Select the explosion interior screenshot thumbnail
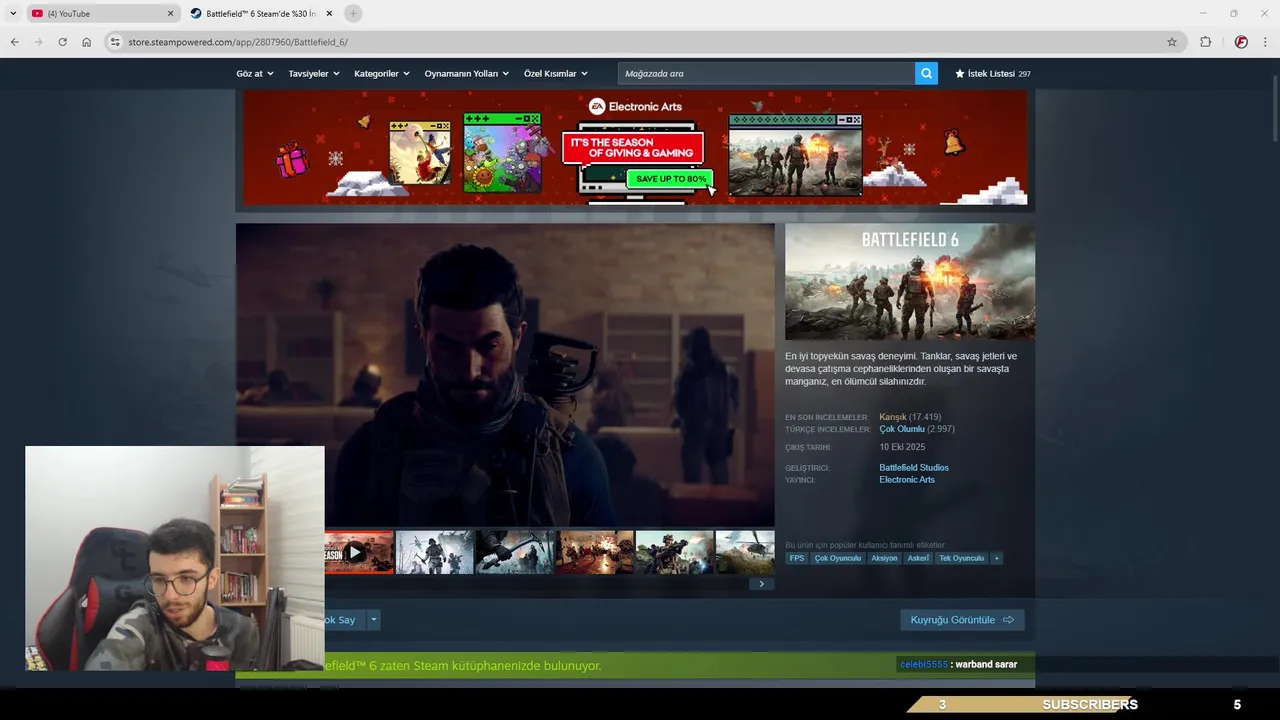This screenshot has width=1280, height=720. click(594, 552)
